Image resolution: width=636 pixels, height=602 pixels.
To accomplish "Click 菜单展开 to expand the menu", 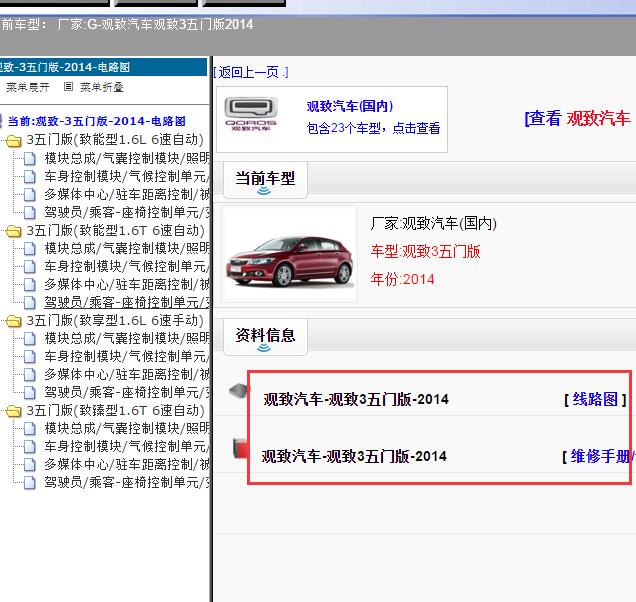I will (28, 87).
